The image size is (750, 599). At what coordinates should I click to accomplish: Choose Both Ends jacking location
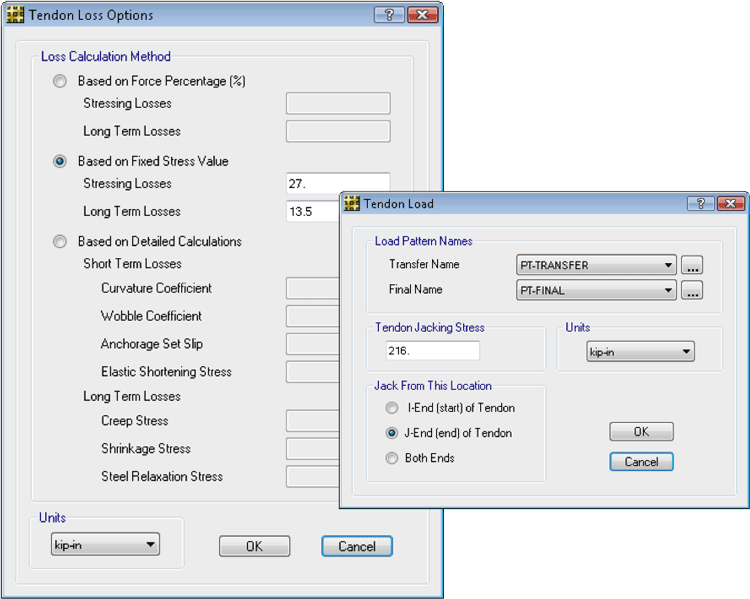coord(392,458)
